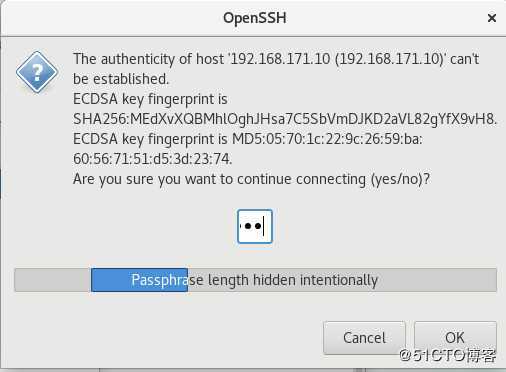This screenshot has height=372, width=506.
Task: Click the first 'ECDSA key fingerprint is' line
Action: click(150, 99)
